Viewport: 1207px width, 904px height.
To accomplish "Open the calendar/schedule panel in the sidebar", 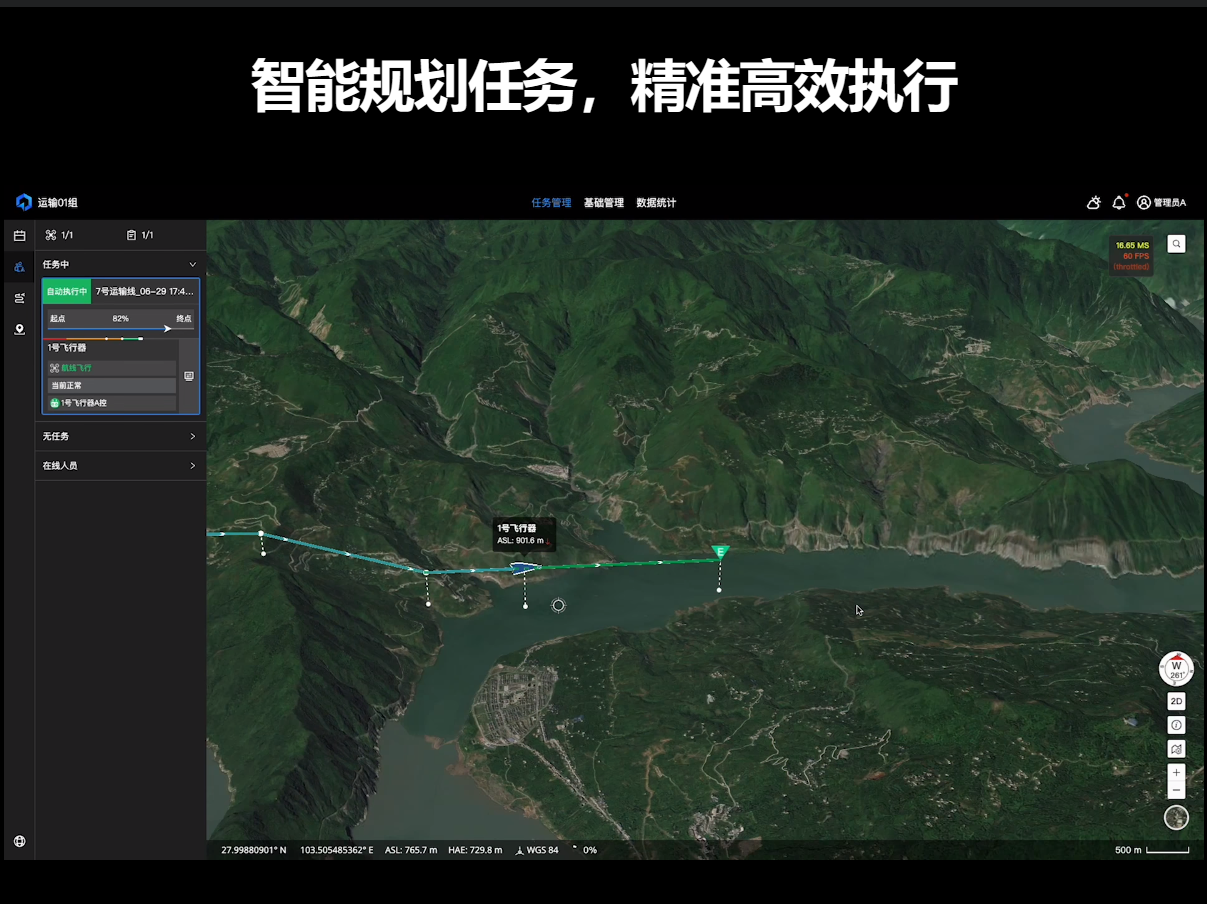I will (x=19, y=234).
